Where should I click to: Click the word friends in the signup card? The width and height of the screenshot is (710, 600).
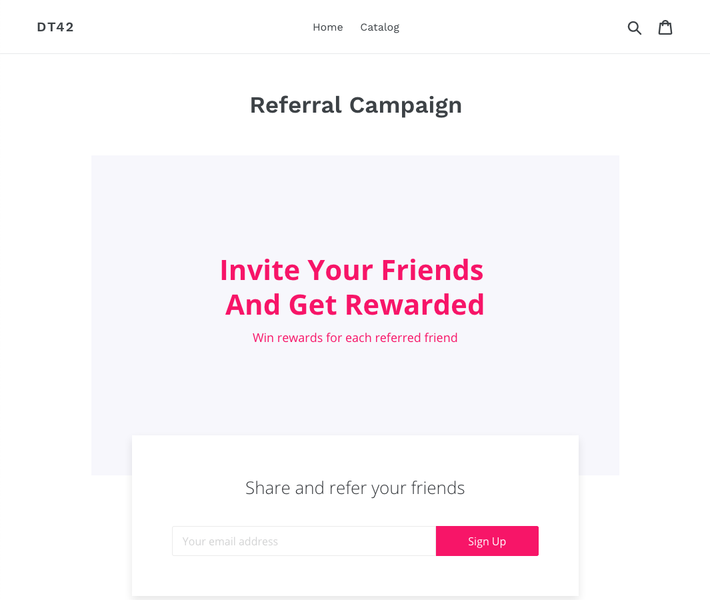[438, 488]
